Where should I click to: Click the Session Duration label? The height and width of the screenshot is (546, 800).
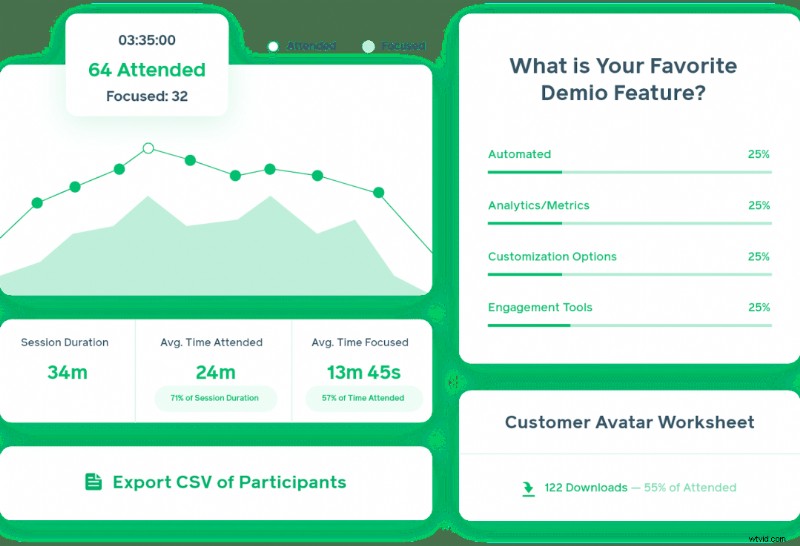tap(65, 342)
